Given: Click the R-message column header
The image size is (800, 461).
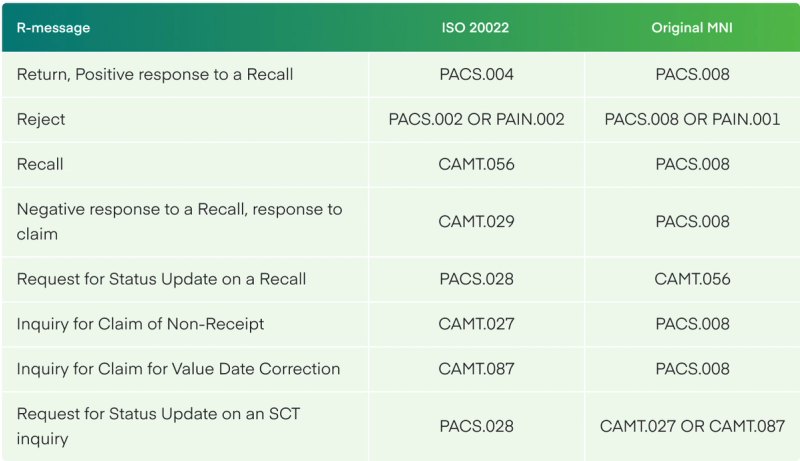Looking at the screenshot, I should coord(53,28).
